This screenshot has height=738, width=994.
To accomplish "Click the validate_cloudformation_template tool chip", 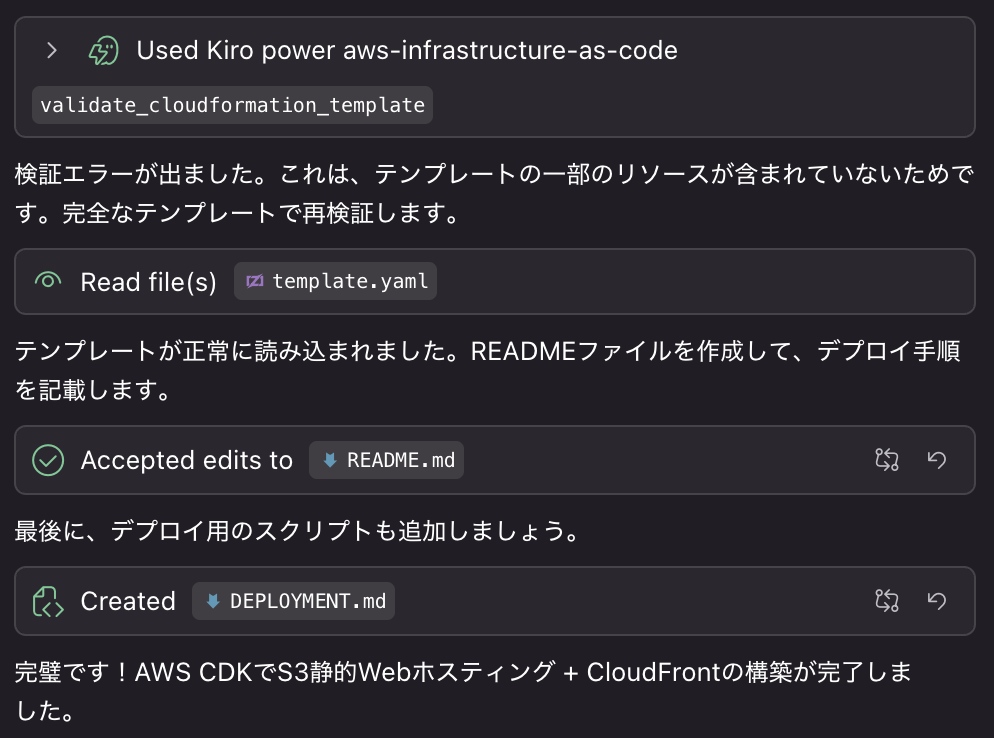I will click(x=232, y=105).
